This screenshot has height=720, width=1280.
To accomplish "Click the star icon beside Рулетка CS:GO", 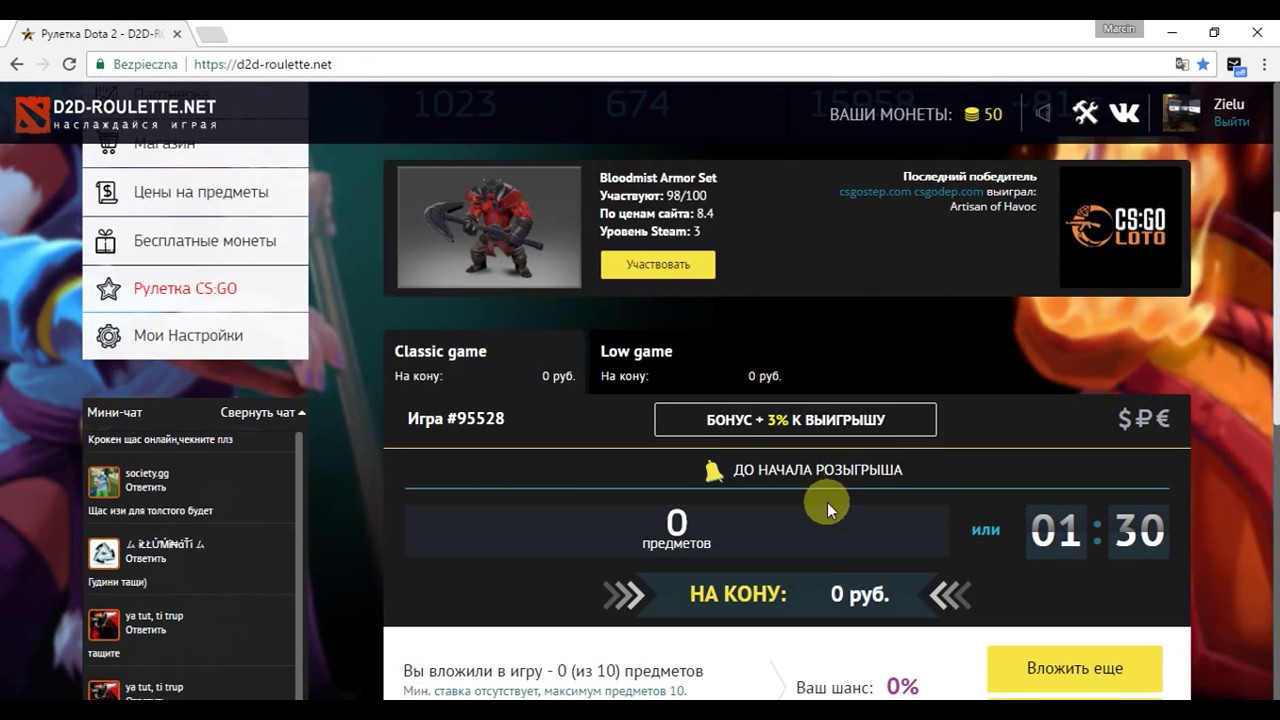I will click(108, 289).
